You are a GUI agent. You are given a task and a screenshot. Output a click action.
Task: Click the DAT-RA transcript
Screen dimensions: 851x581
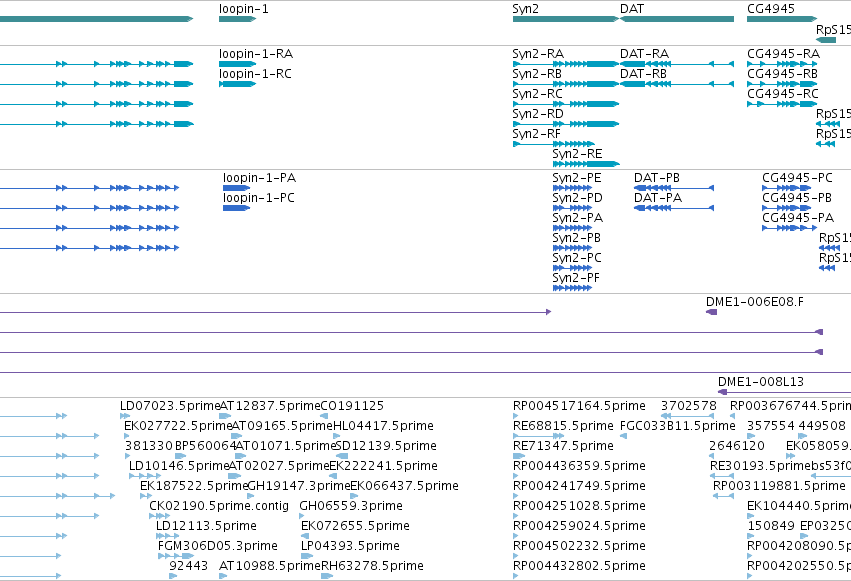(x=677, y=64)
